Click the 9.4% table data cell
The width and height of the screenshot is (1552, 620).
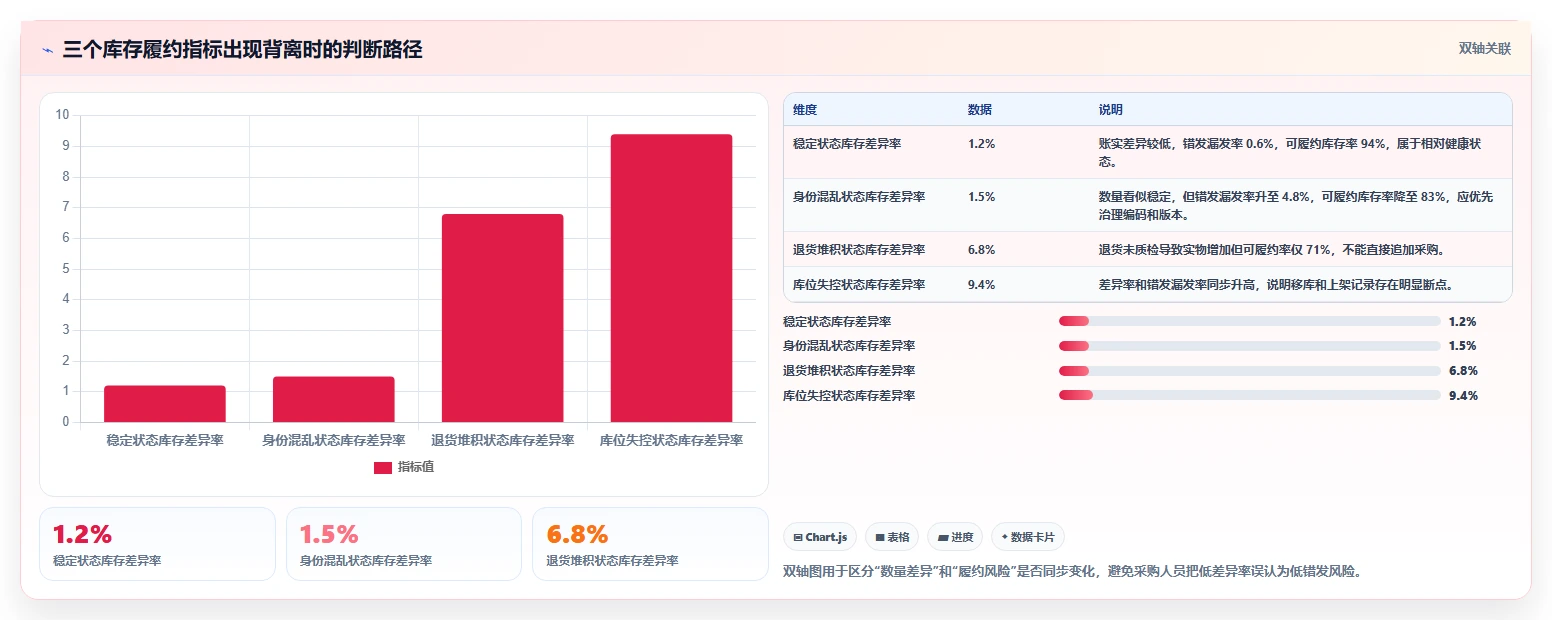[x=981, y=285]
